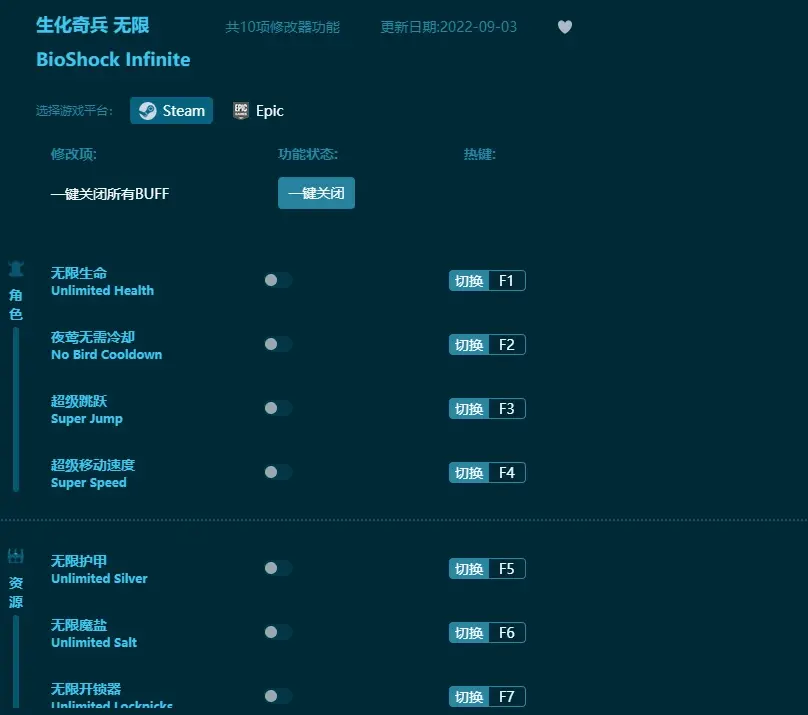Click the Epic Games logo icon
The width and height of the screenshot is (808, 715).
[x=241, y=111]
